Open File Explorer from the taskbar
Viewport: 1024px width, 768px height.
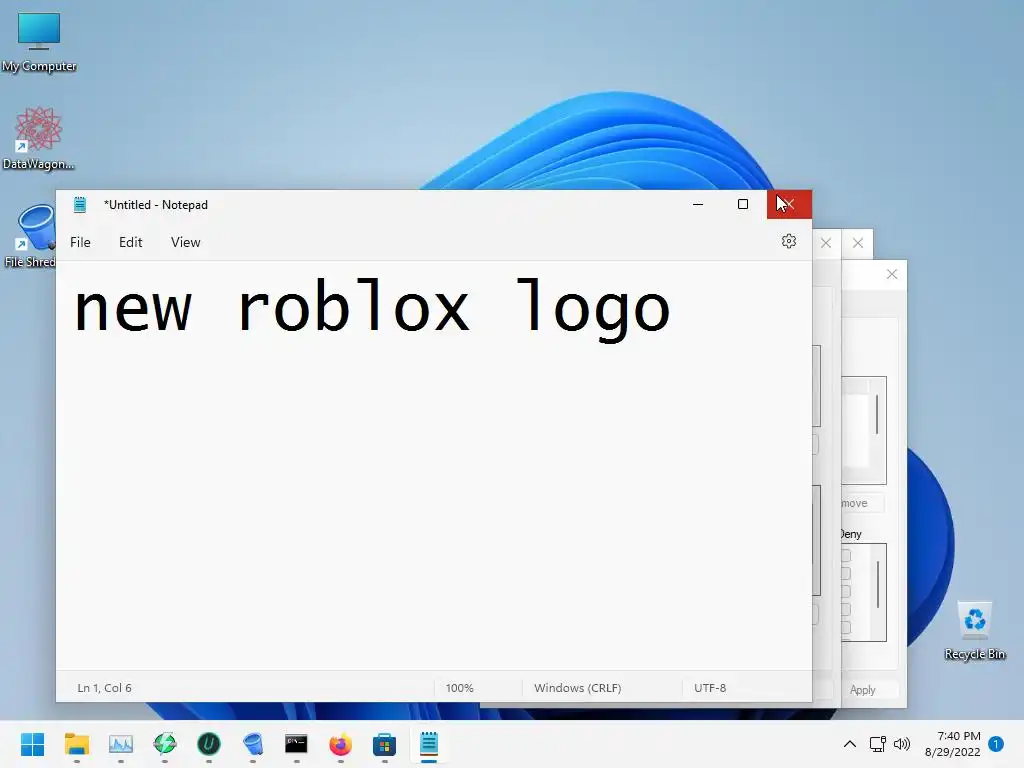(77, 744)
